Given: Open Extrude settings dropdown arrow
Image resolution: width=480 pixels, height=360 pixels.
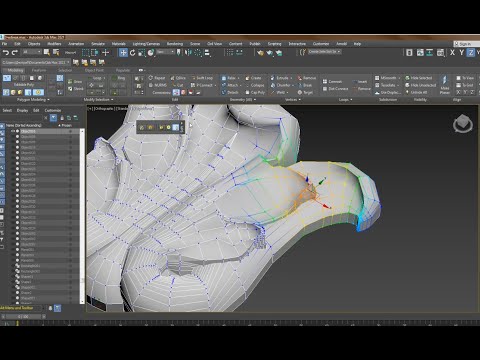Looking at the screenshot, I should pos(292,78).
